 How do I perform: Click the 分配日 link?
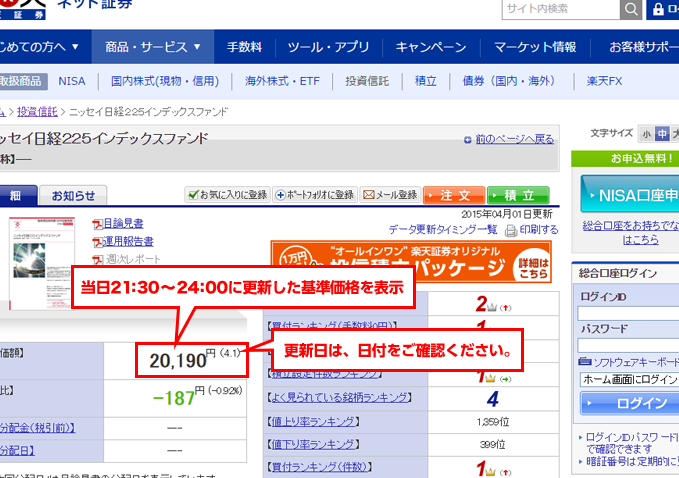pyautogui.click(x=17, y=451)
